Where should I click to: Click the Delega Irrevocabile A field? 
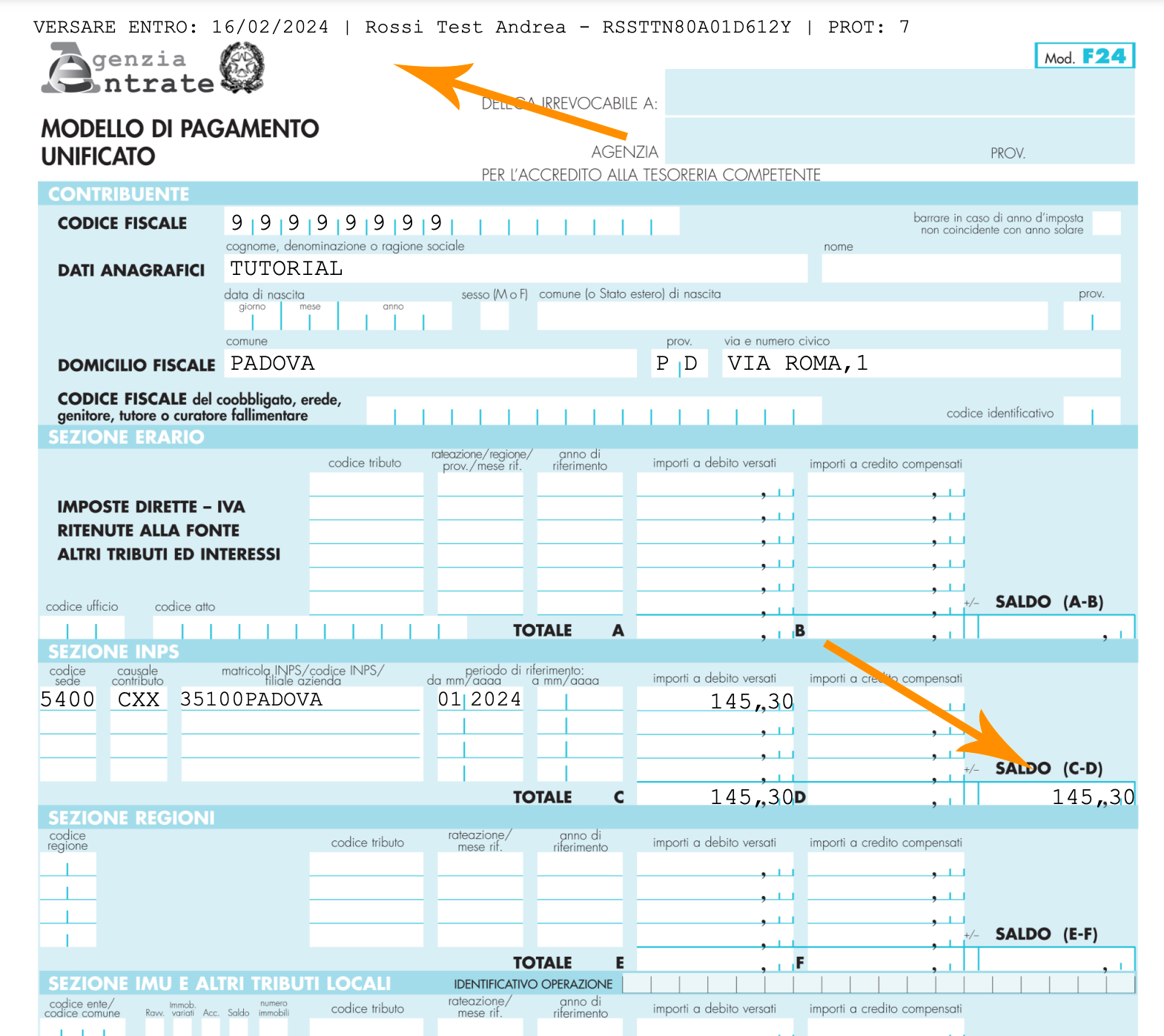coord(899,93)
